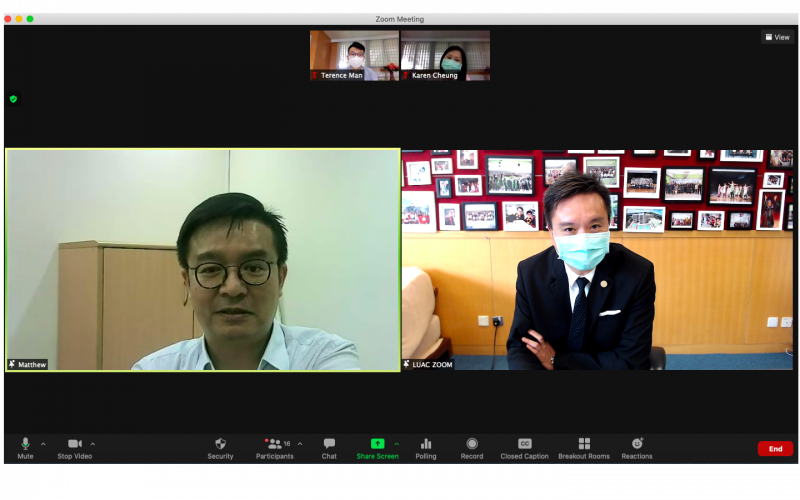Start recording with Record button

click(472, 448)
